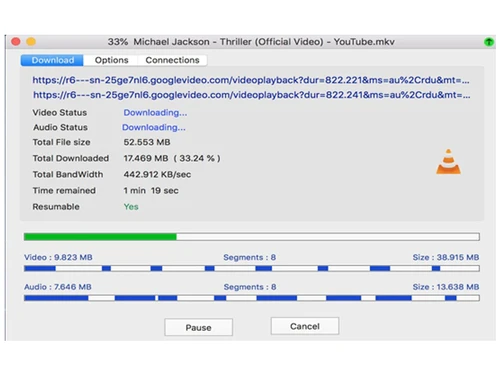500x375 pixels.
Task: Click the window title 'Thriller (Official Video)'
Action: point(272,42)
